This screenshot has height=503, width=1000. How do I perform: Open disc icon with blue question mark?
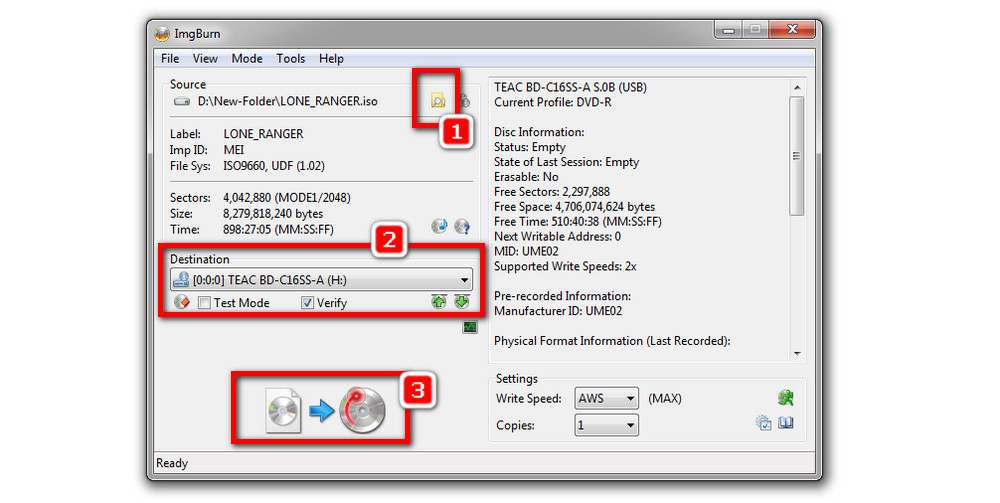click(462, 226)
